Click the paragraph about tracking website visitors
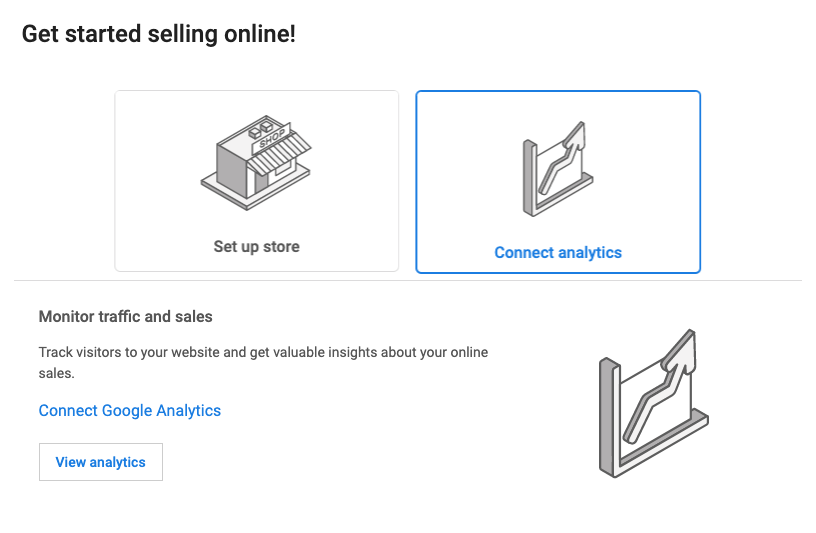The image size is (816, 533). point(263,362)
